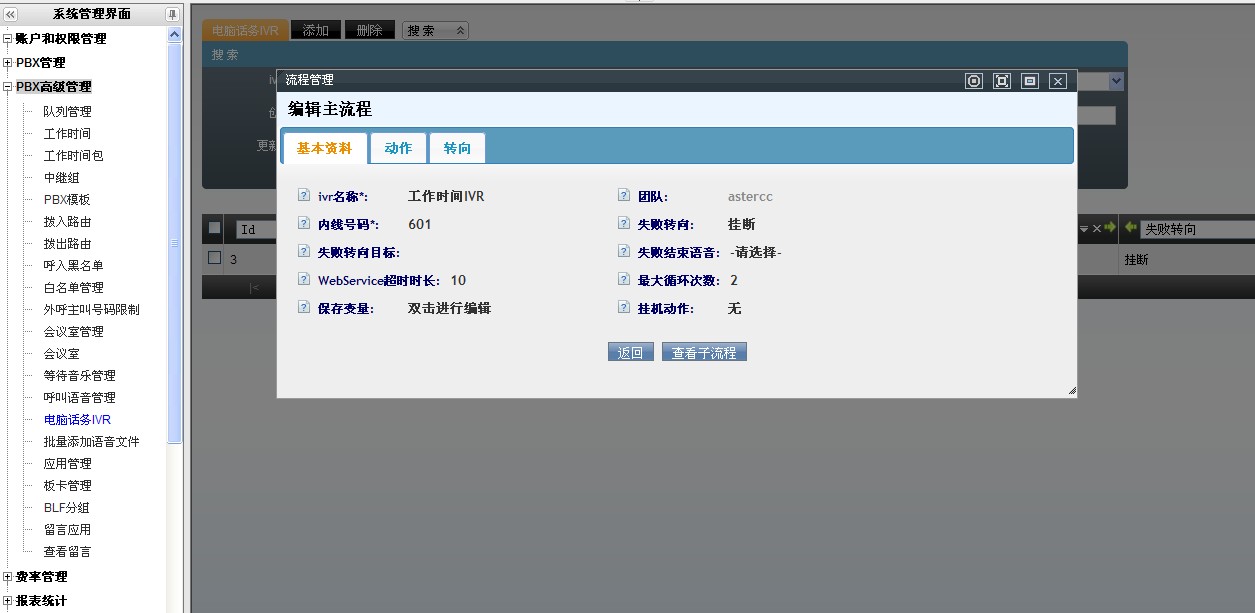Collapse the PBX高级管理 tree node

(8, 87)
